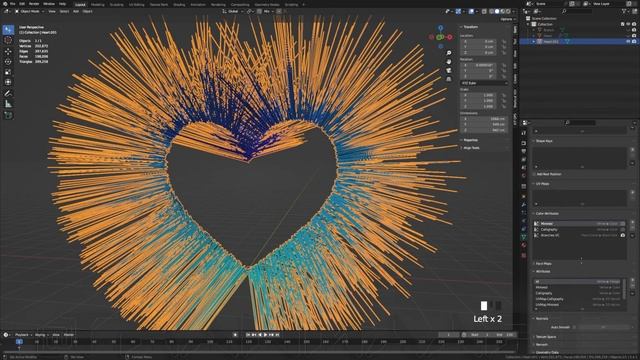640x360 pixels.
Task: Select the Annotate tool
Action: pos(8,93)
